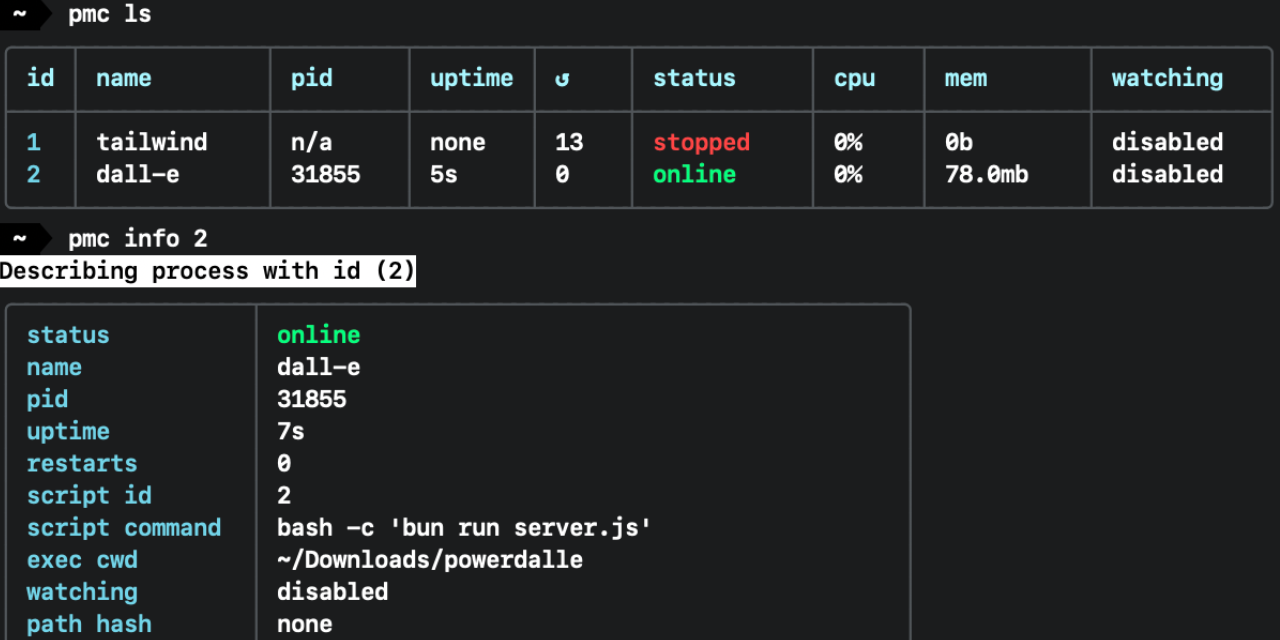This screenshot has width=1280, height=640.
Task: Click the 'cpu' column header
Action: (x=854, y=78)
